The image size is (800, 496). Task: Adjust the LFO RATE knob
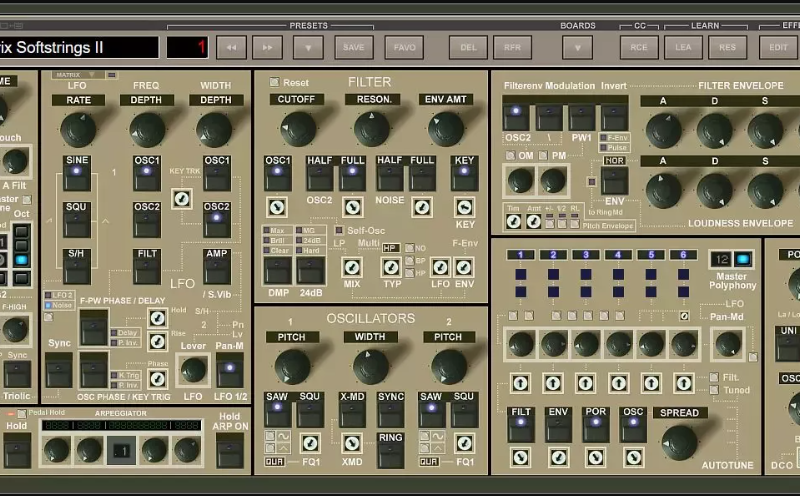pos(79,130)
